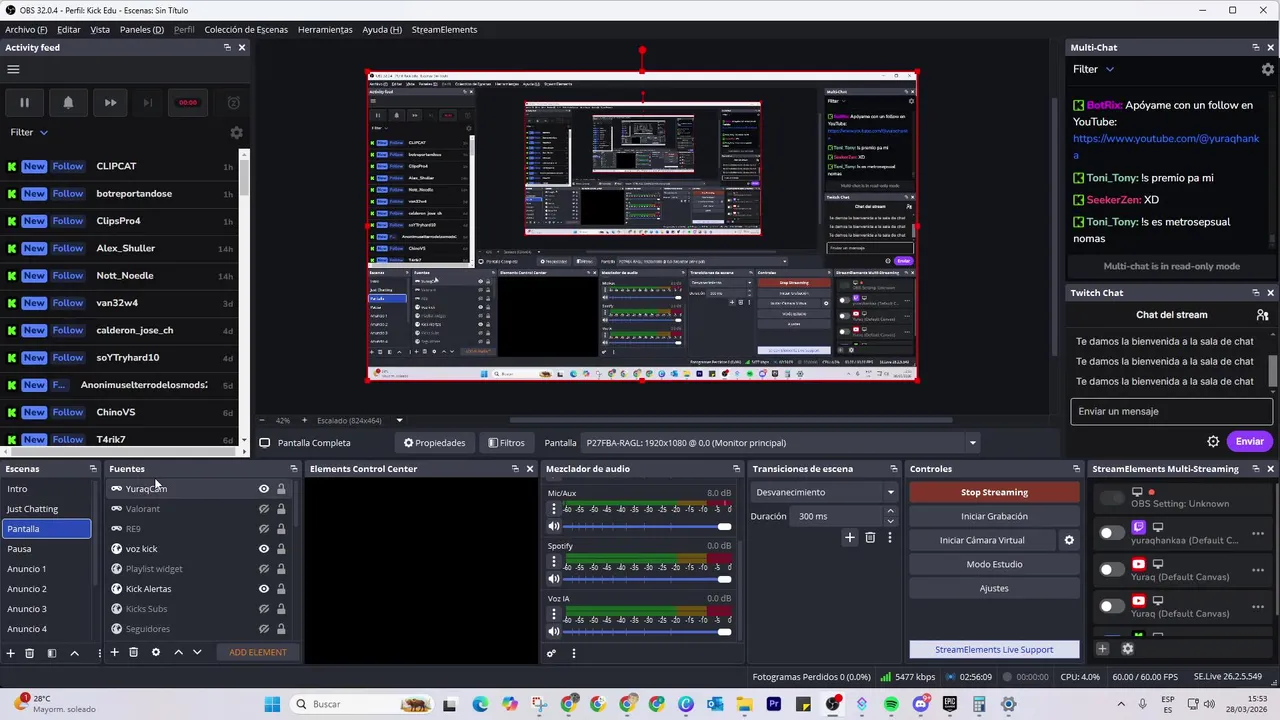1280x720 pixels.
Task: Hide the YuraqCam source
Action: tap(264, 489)
